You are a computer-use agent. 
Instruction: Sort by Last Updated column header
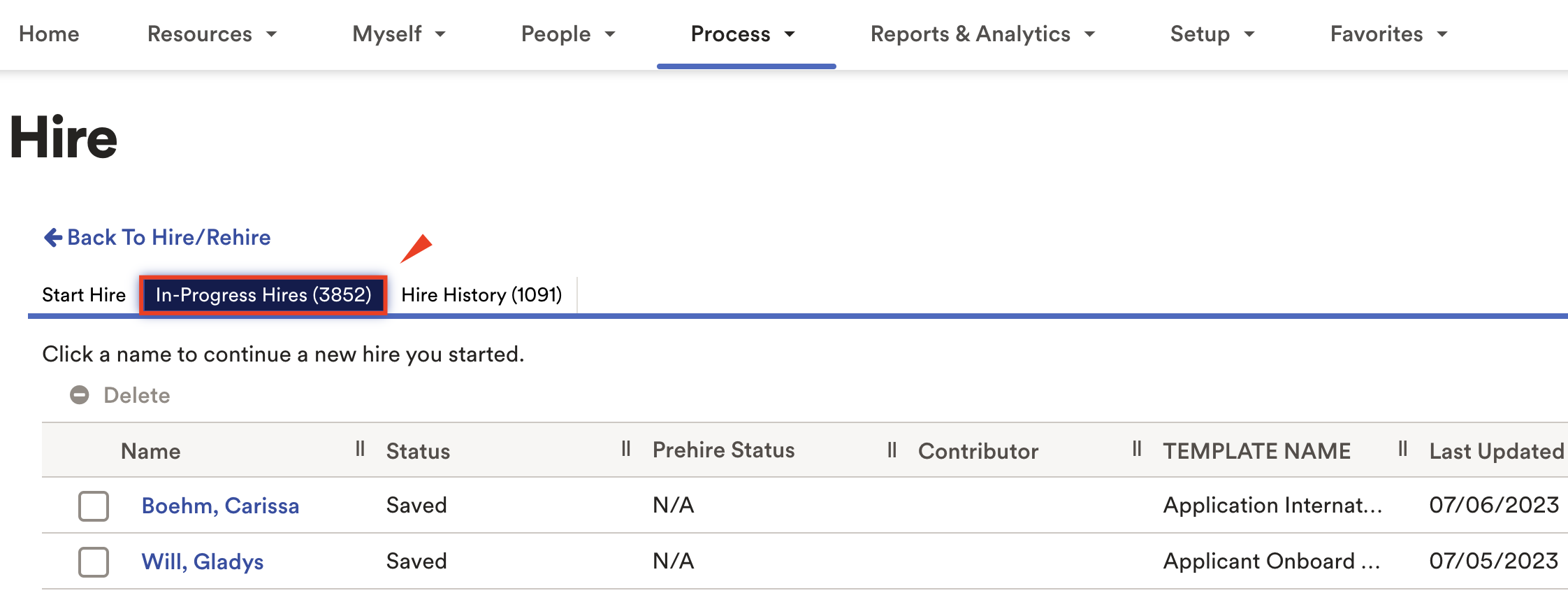1496,451
